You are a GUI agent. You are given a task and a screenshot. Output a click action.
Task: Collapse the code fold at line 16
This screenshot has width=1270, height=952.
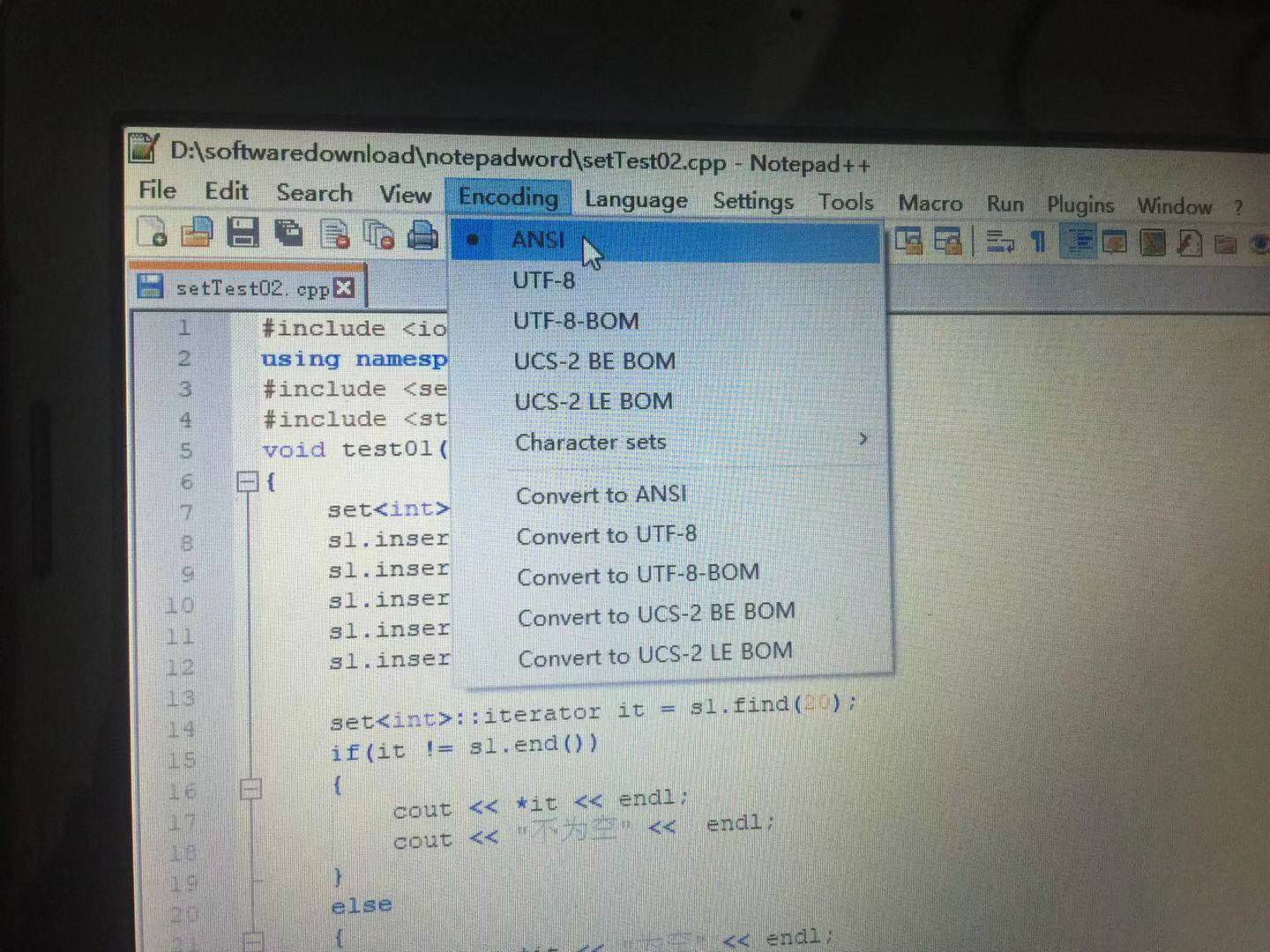pyautogui.click(x=251, y=788)
